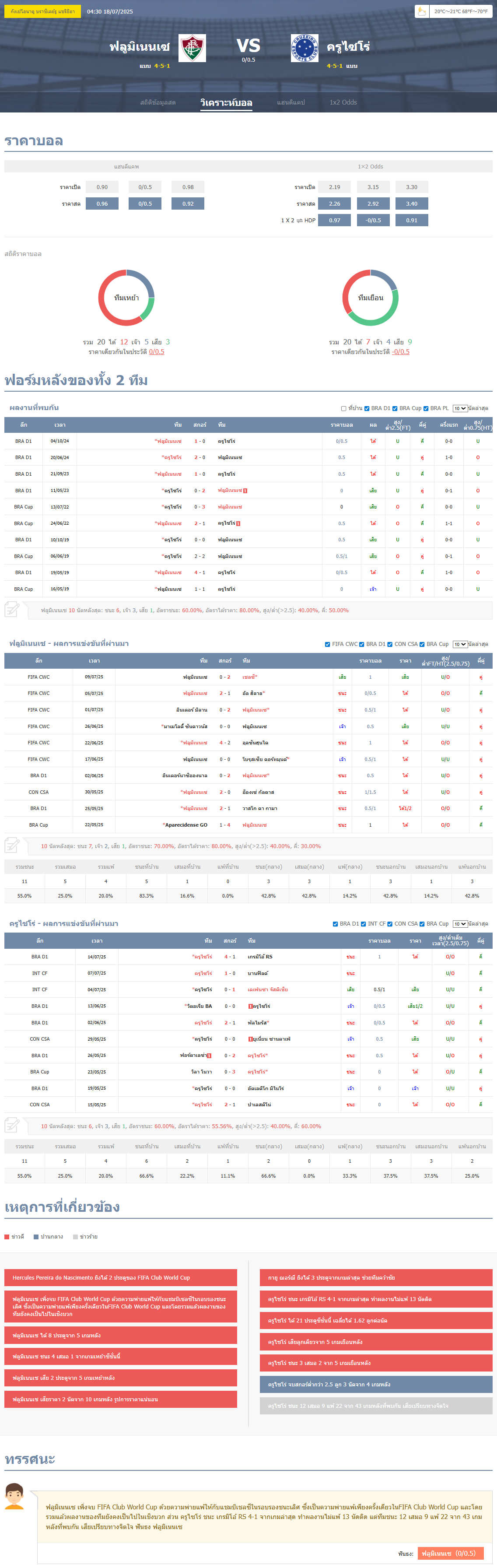Viewport: 497px width, 1568px height.
Task: Click score 0 - 2 in Fluminense 09/07/25 row
Action: coord(225,677)
